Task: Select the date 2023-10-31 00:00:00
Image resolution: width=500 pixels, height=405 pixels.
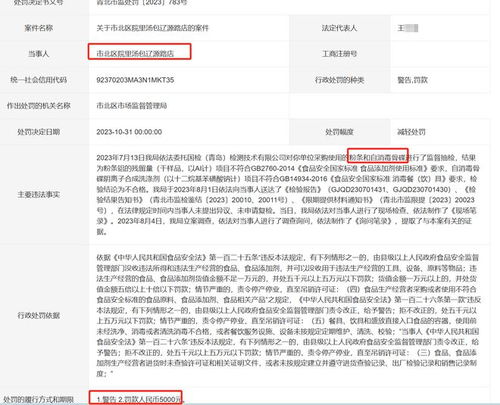Action: pyautogui.click(x=129, y=132)
